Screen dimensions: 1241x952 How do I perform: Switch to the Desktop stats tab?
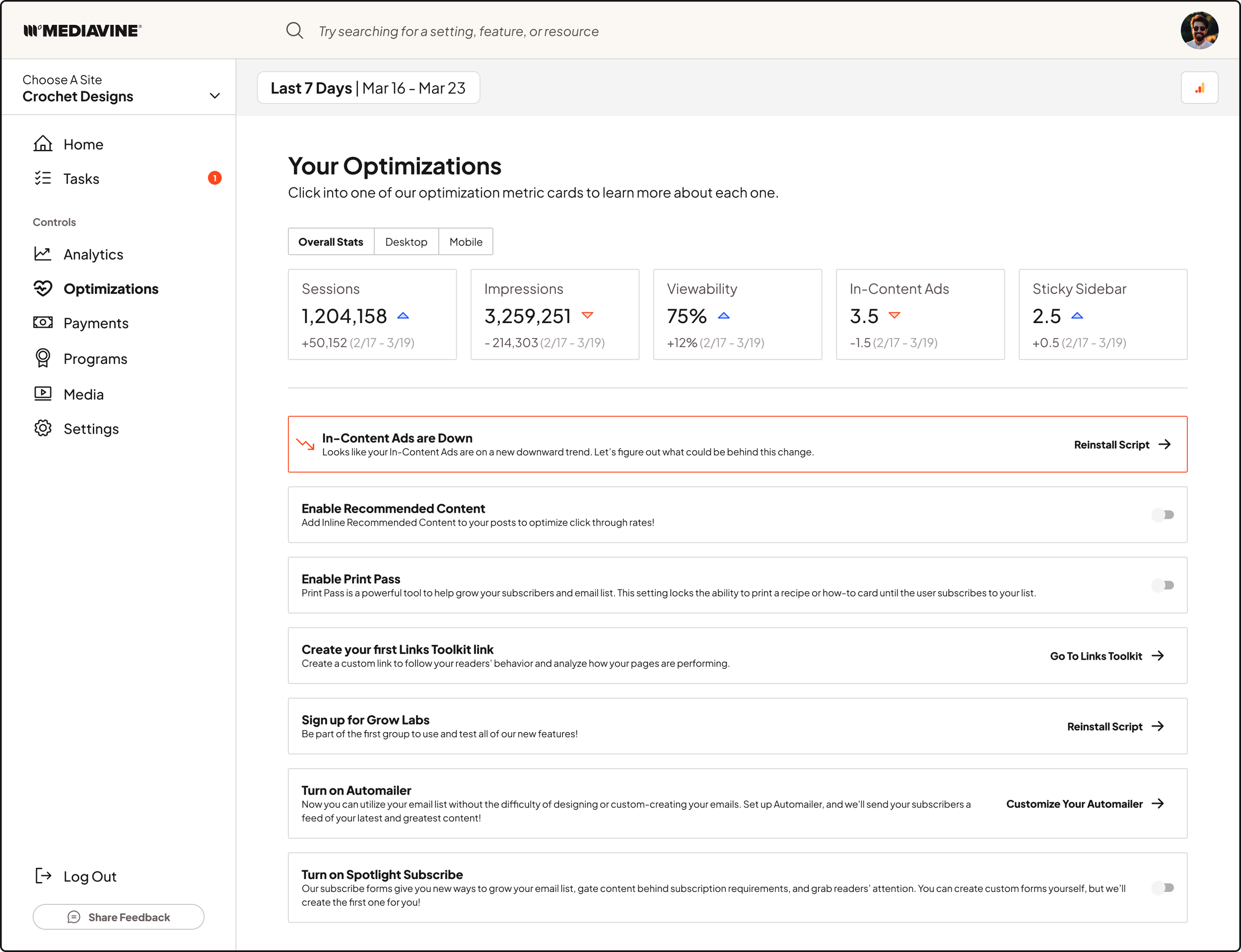[x=406, y=242]
